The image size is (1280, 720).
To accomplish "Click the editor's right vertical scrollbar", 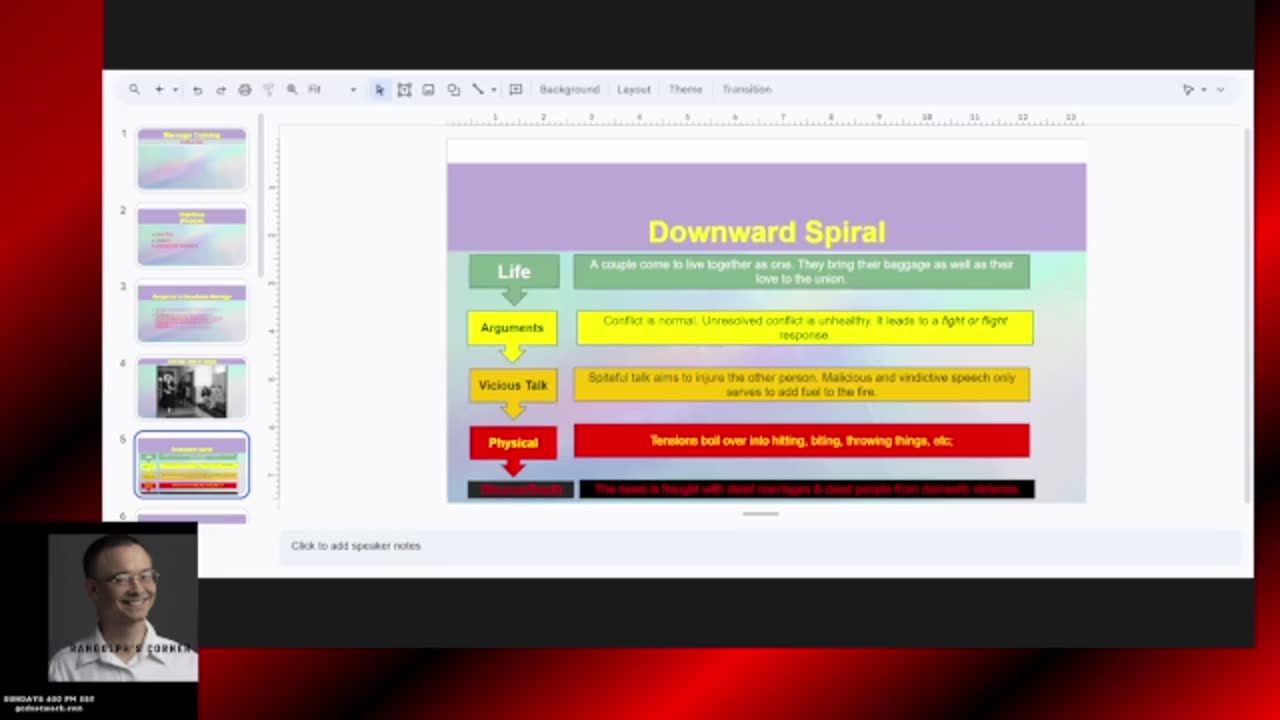I will click(1246, 315).
